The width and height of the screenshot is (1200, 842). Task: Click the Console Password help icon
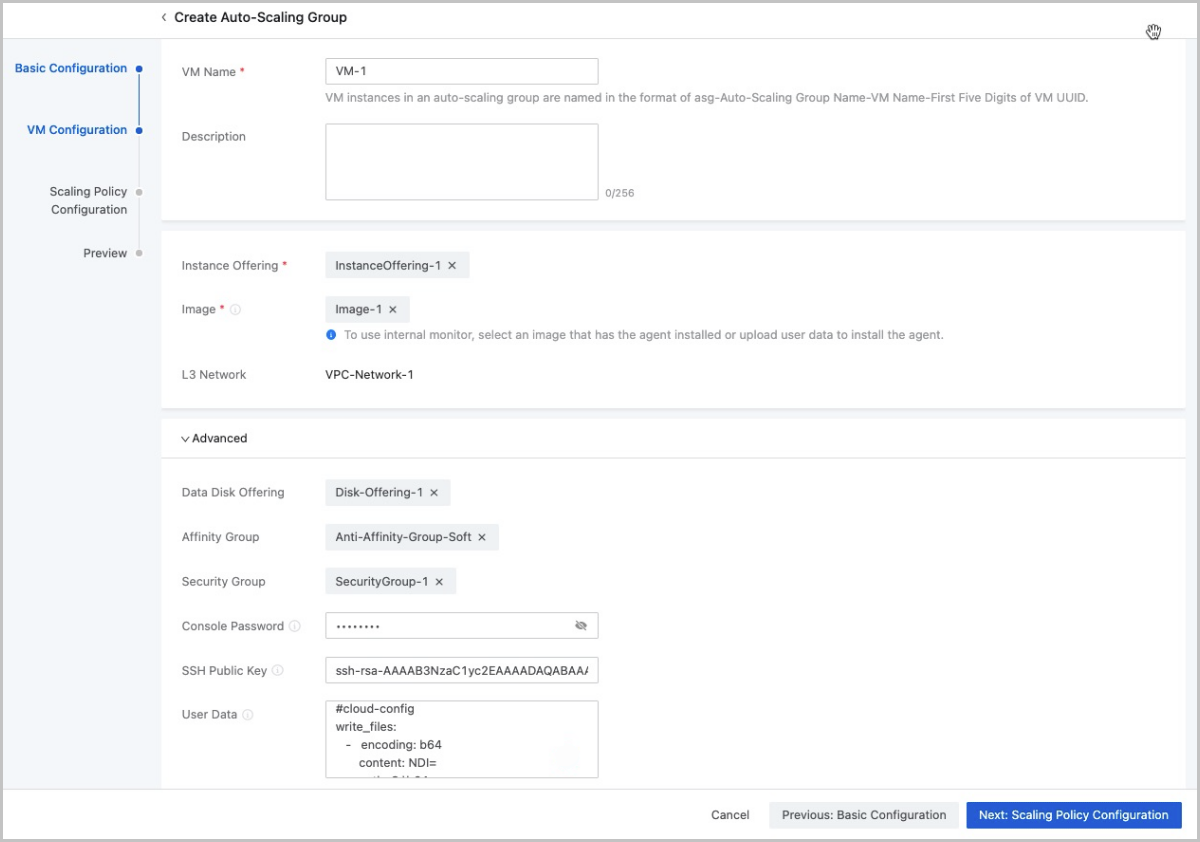click(295, 627)
